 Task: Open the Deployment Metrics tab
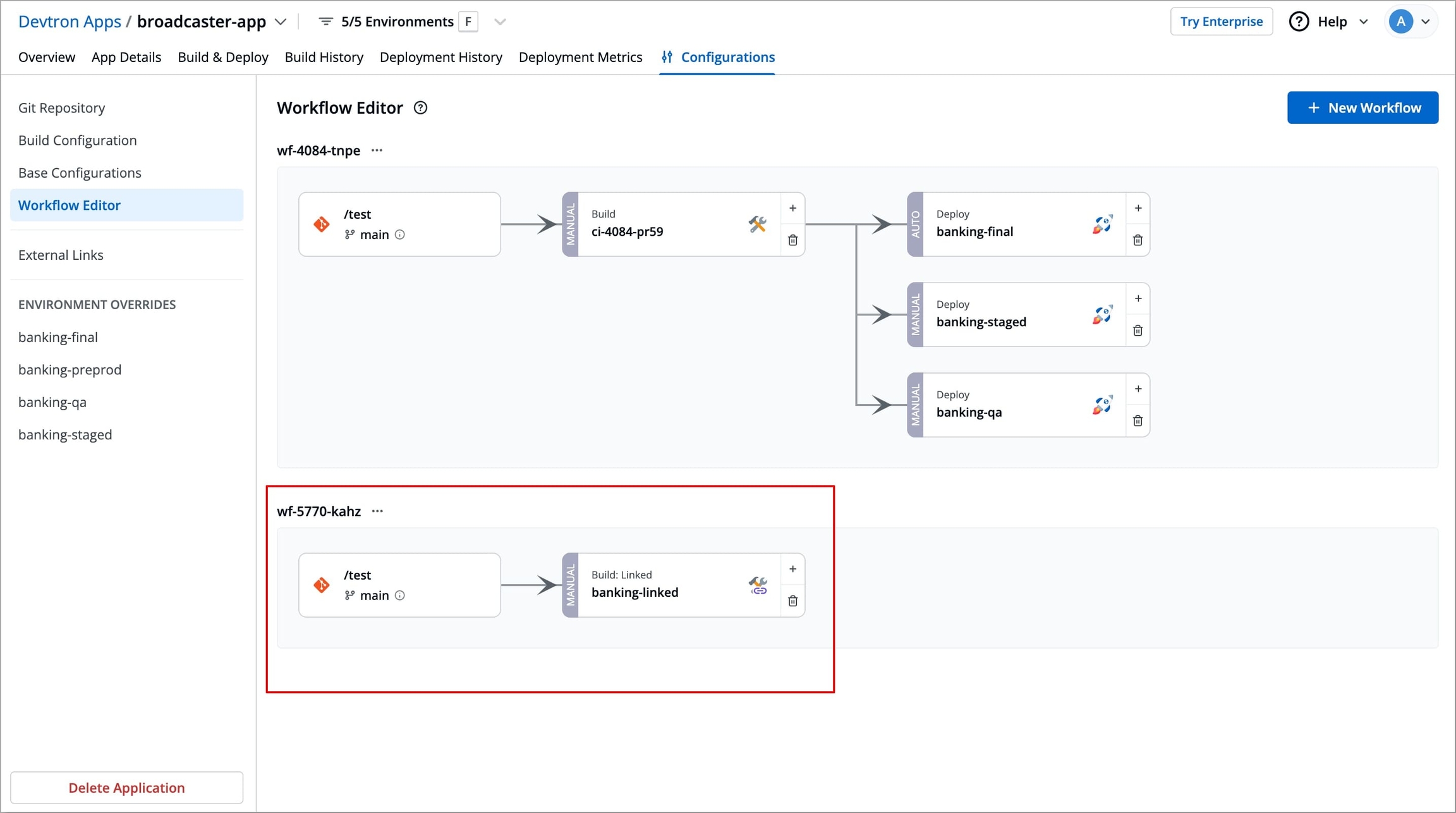tap(579, 58)
